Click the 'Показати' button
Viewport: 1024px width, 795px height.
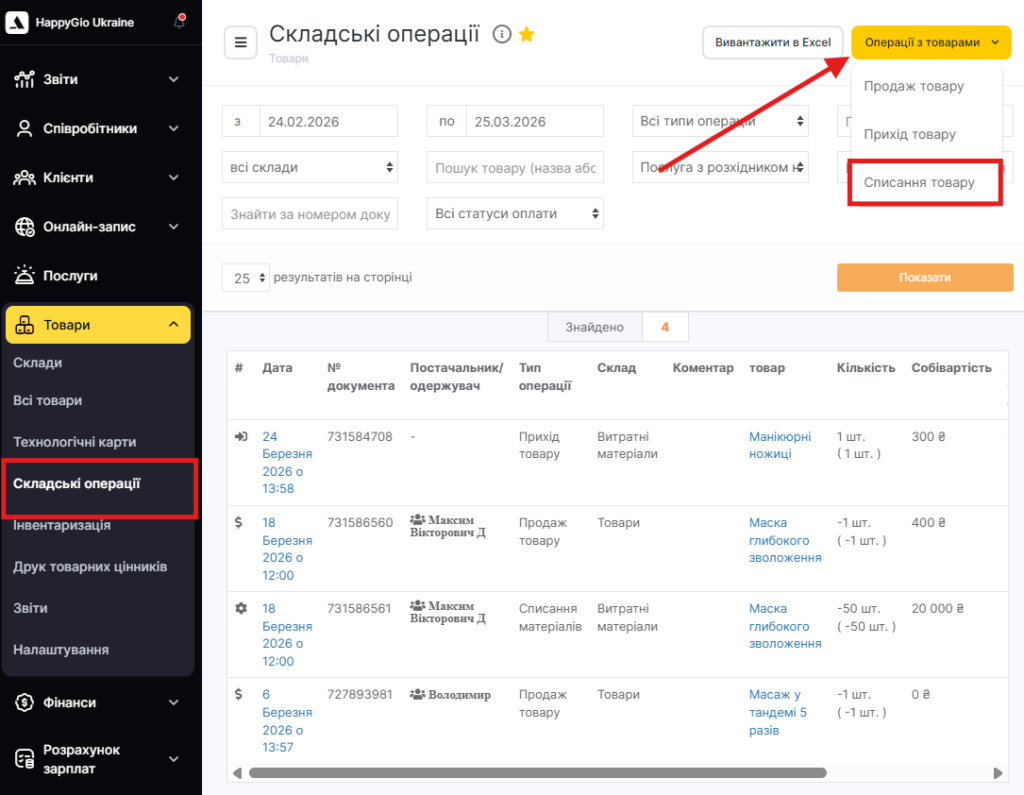point(924,277)
